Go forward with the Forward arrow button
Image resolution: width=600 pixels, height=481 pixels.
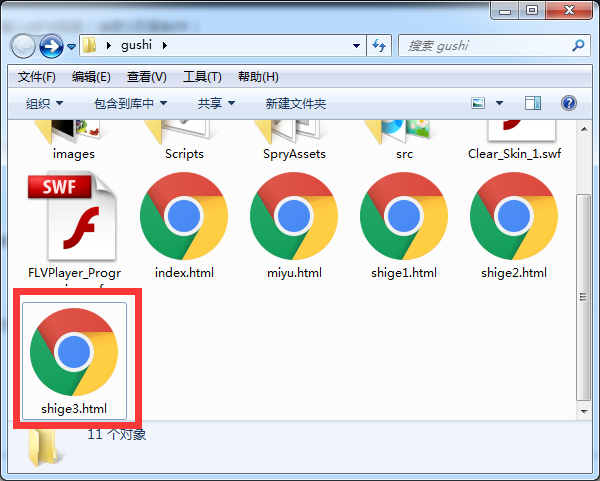[x=51, y=46]
